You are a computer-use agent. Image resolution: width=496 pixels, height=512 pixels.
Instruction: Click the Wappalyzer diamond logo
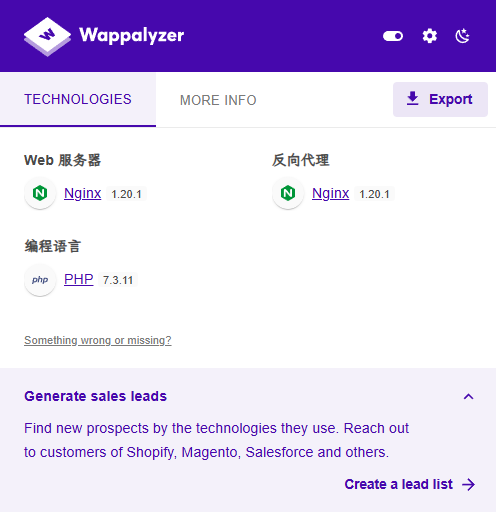coord(47,36)
